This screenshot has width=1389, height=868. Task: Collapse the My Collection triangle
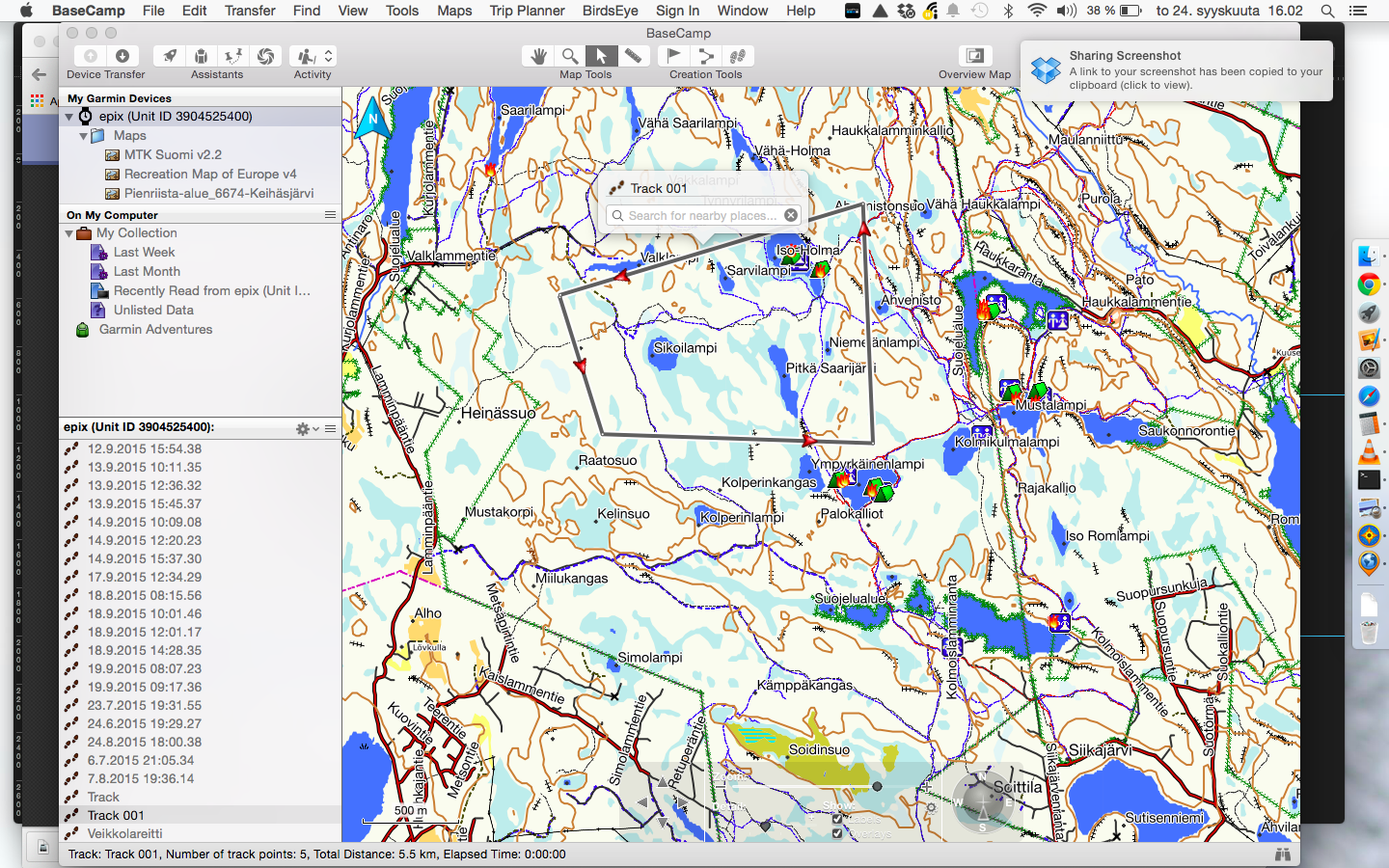click(x=69, y=233)
